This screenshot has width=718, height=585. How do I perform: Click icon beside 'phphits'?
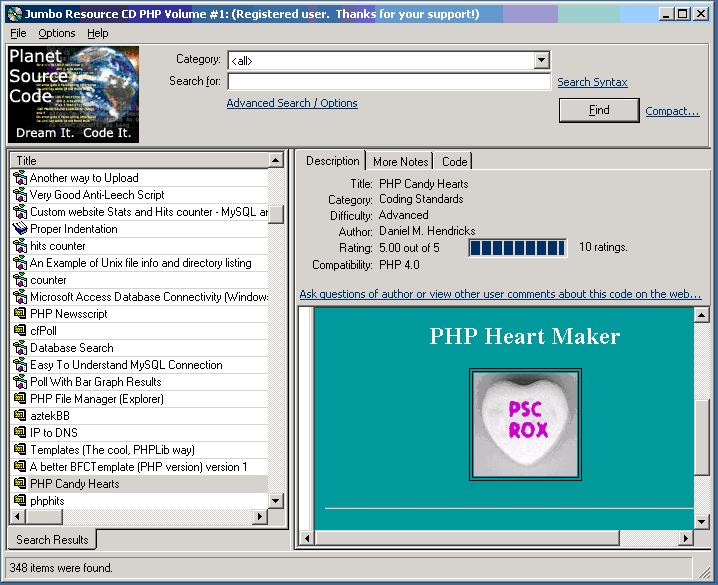pos(20,499)
